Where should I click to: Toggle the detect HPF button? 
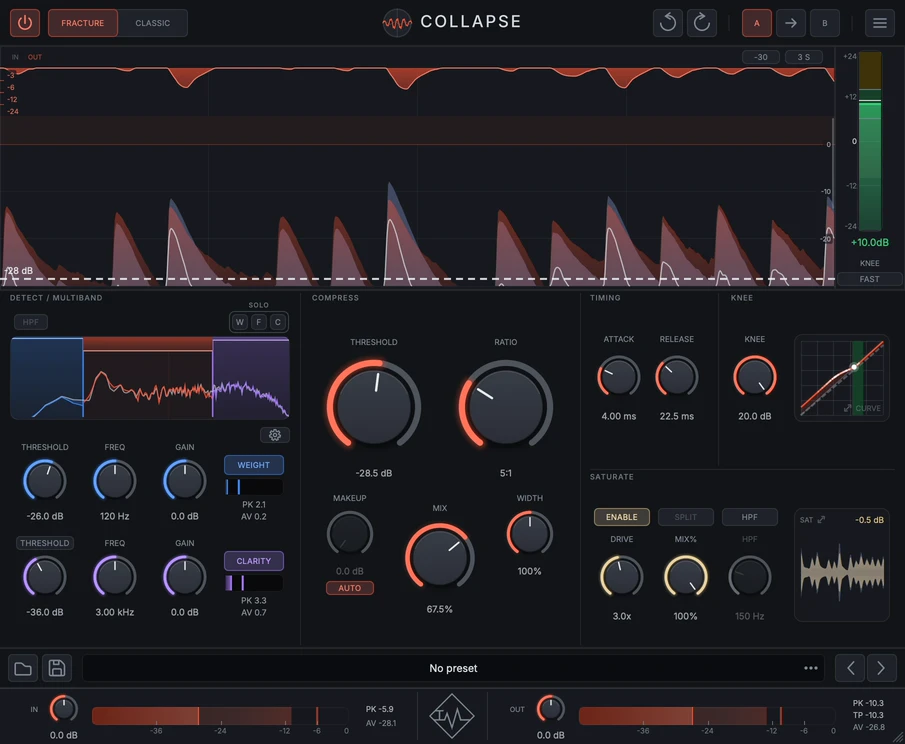pos(31,322)
